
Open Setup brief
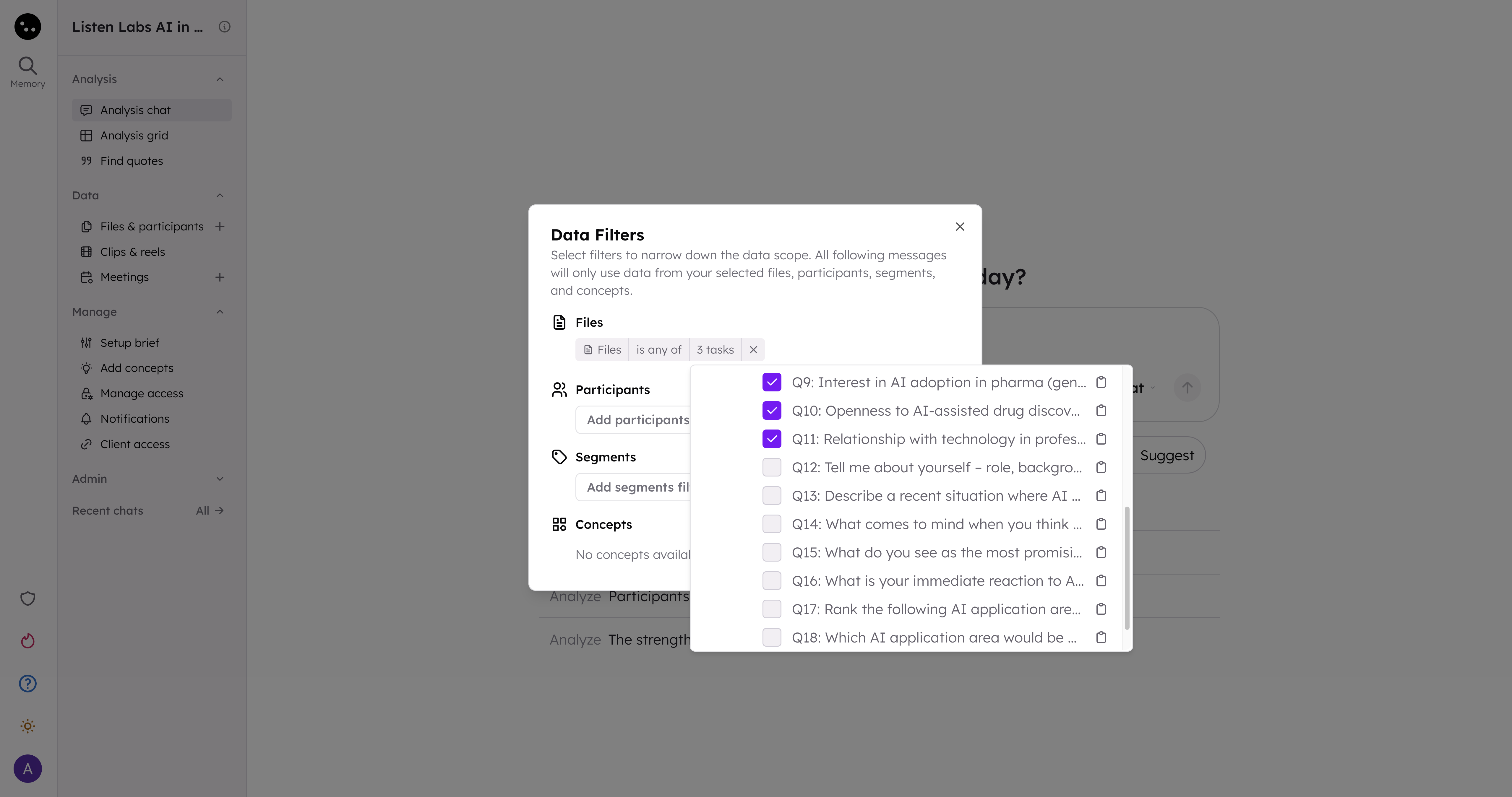tap(152, 343)
